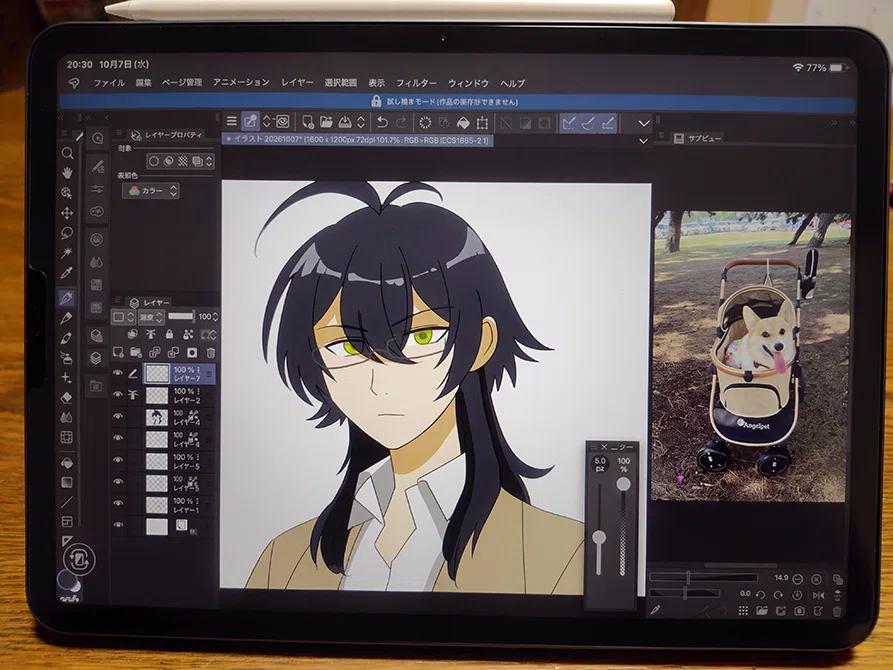Toggle Snap to ruler in command bar
This screenshot has height=670, width=893.
569,122
